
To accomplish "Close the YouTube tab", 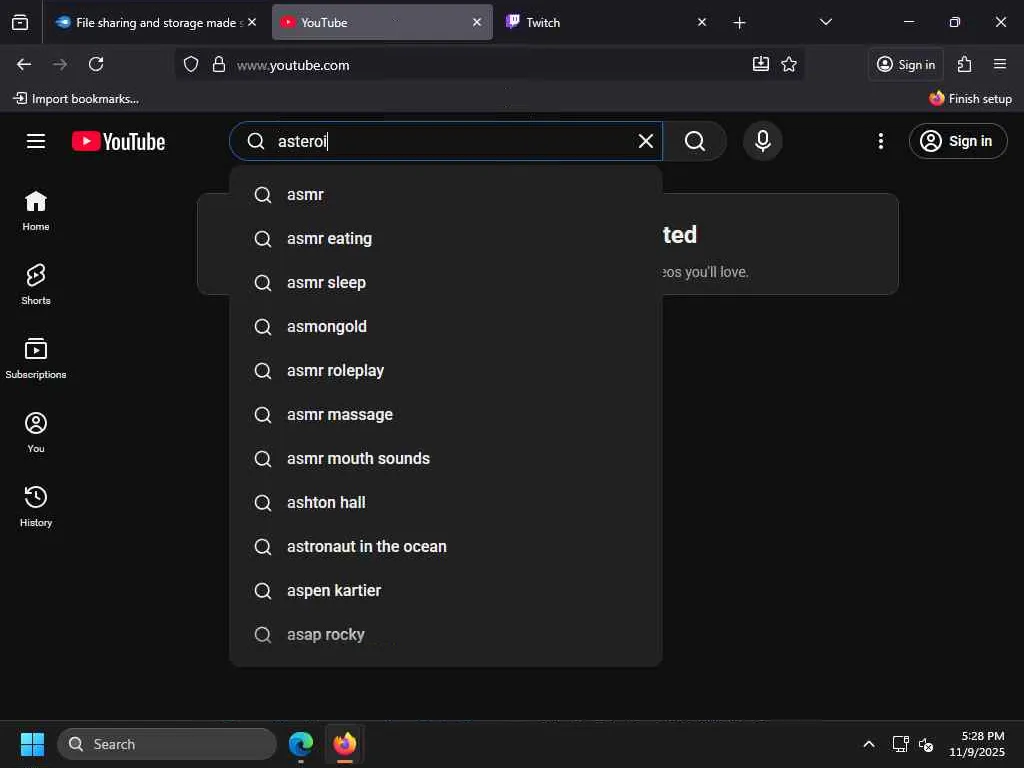I will [x=477, y=22].
